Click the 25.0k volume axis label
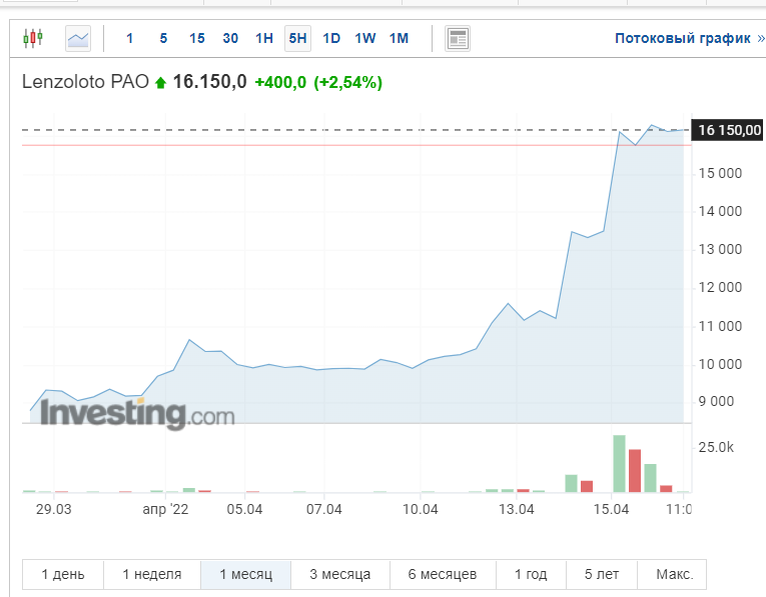Image resolution: width=766 pixels, height=597 pixels. [716, 448]
